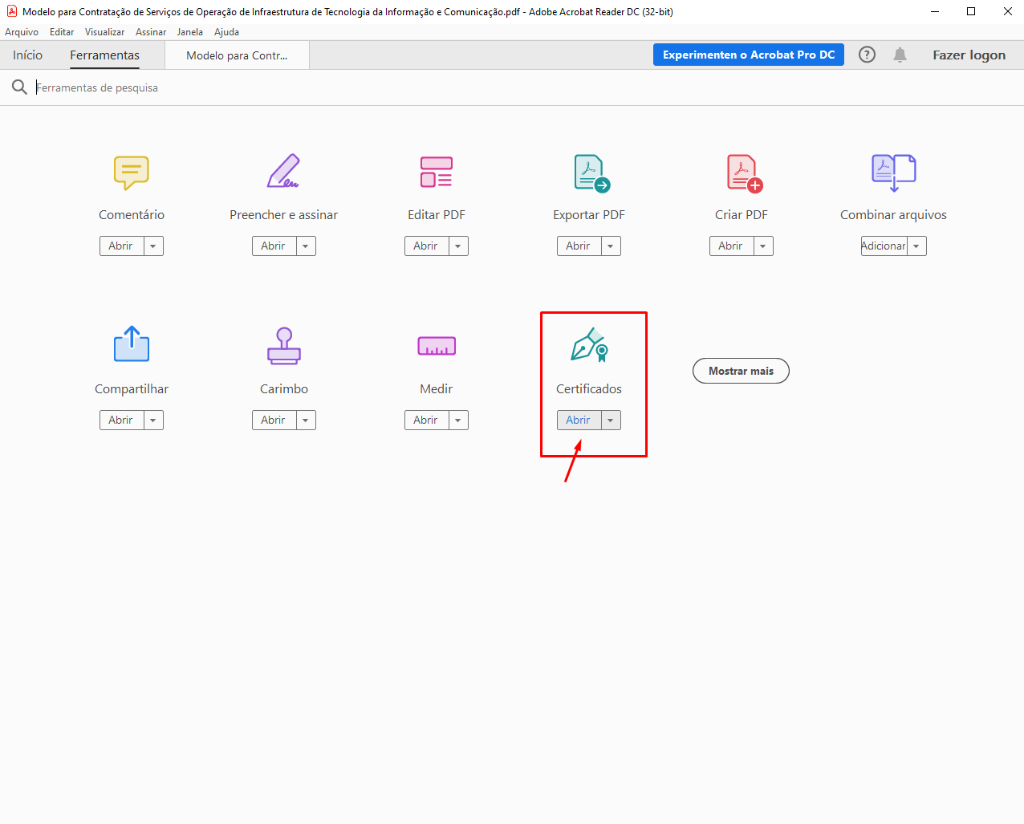The image size is (1024, 824).
Task: Open the notifications bell icon
Action: click(x=900, y=55)
